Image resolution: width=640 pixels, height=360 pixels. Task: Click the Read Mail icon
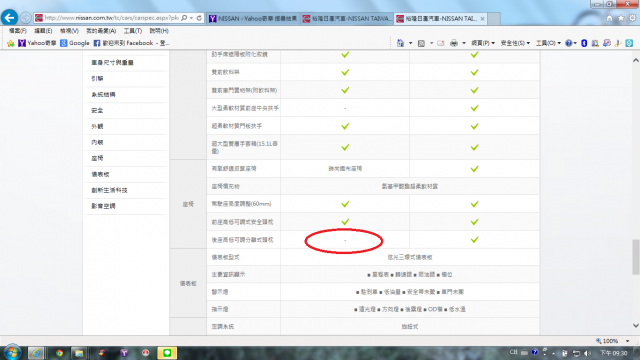tap(440, 43)
